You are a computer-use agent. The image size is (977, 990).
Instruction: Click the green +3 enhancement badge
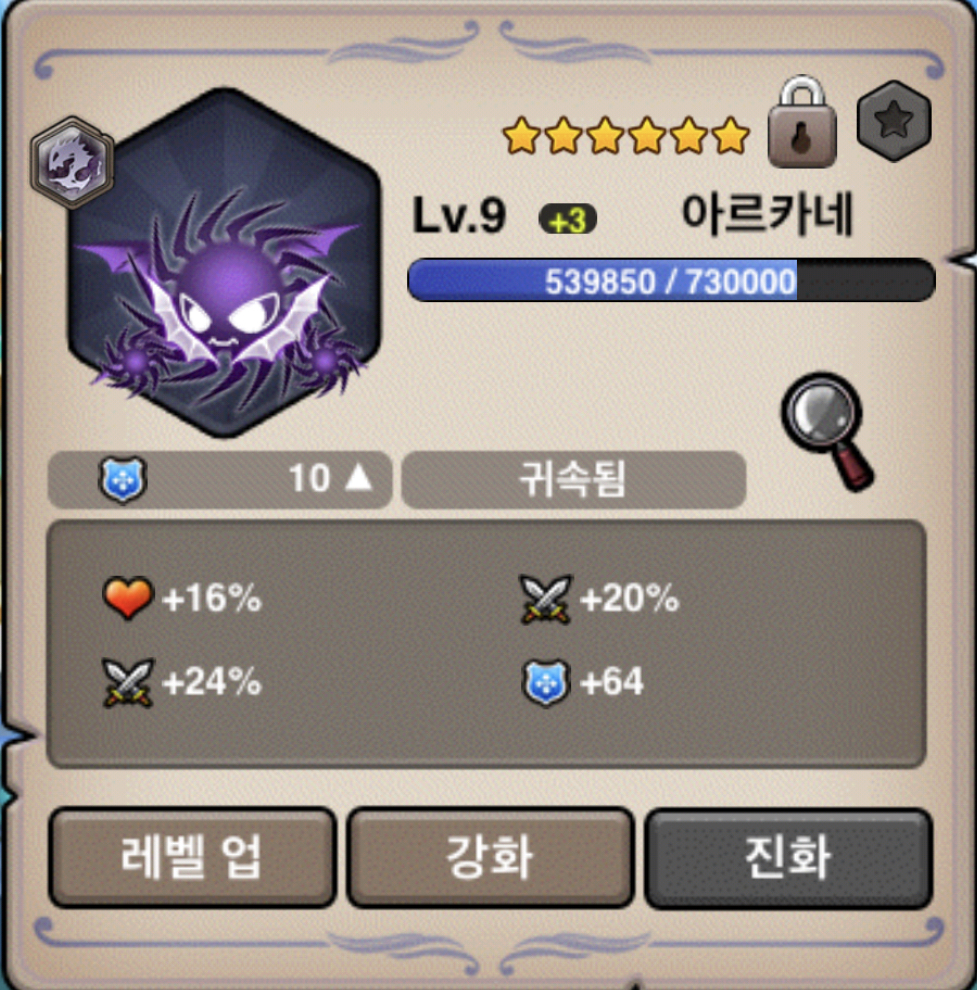(x=567, y=220)
